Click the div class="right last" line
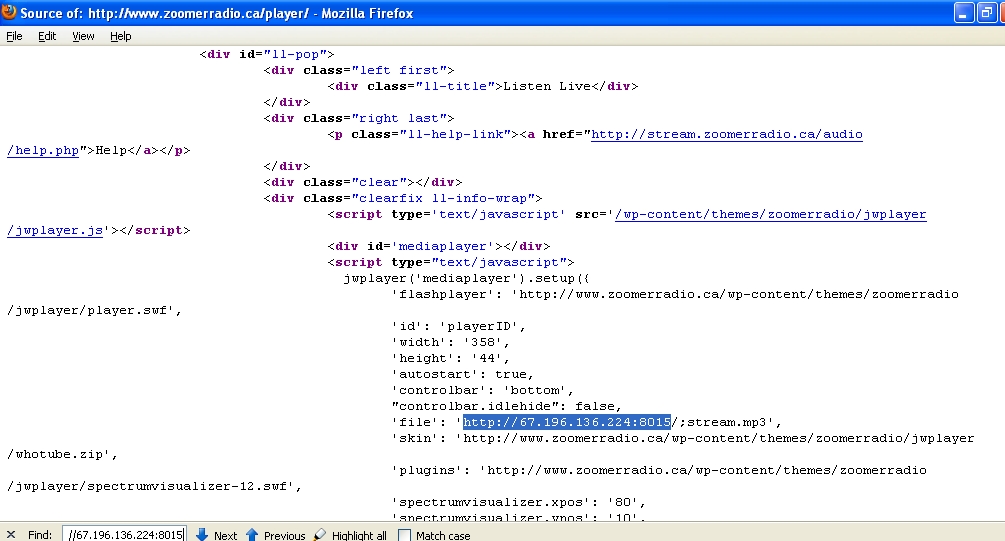 point(359,118)
